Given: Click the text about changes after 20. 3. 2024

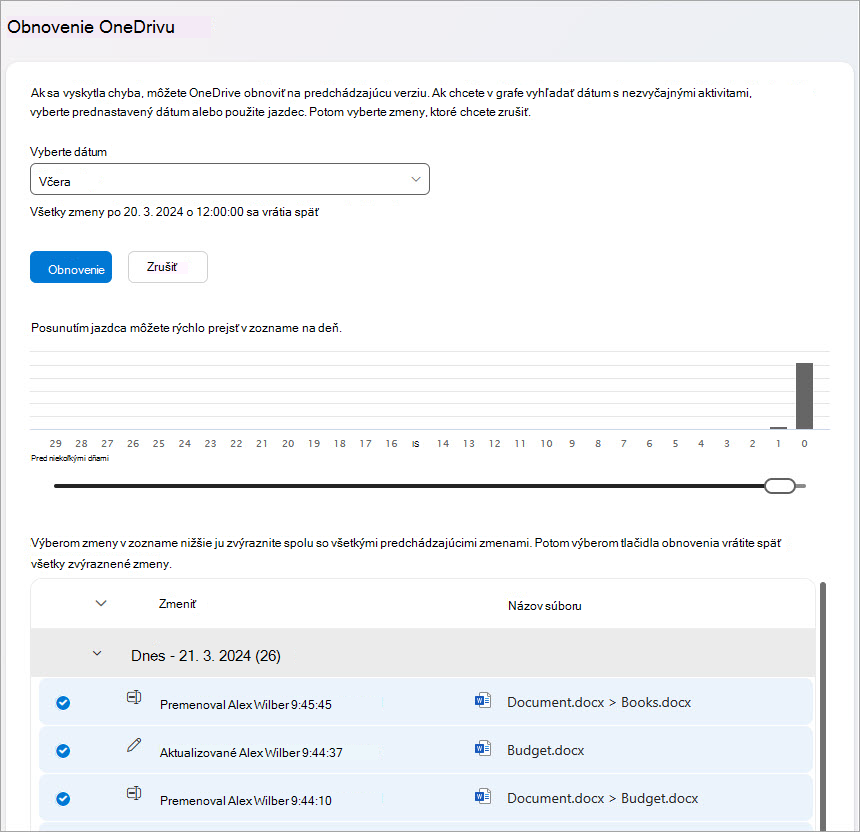Looking at the screenshot, I should 174,212.
